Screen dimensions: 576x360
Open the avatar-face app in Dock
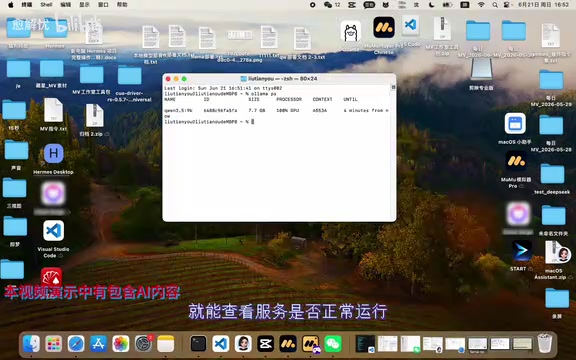243,344
